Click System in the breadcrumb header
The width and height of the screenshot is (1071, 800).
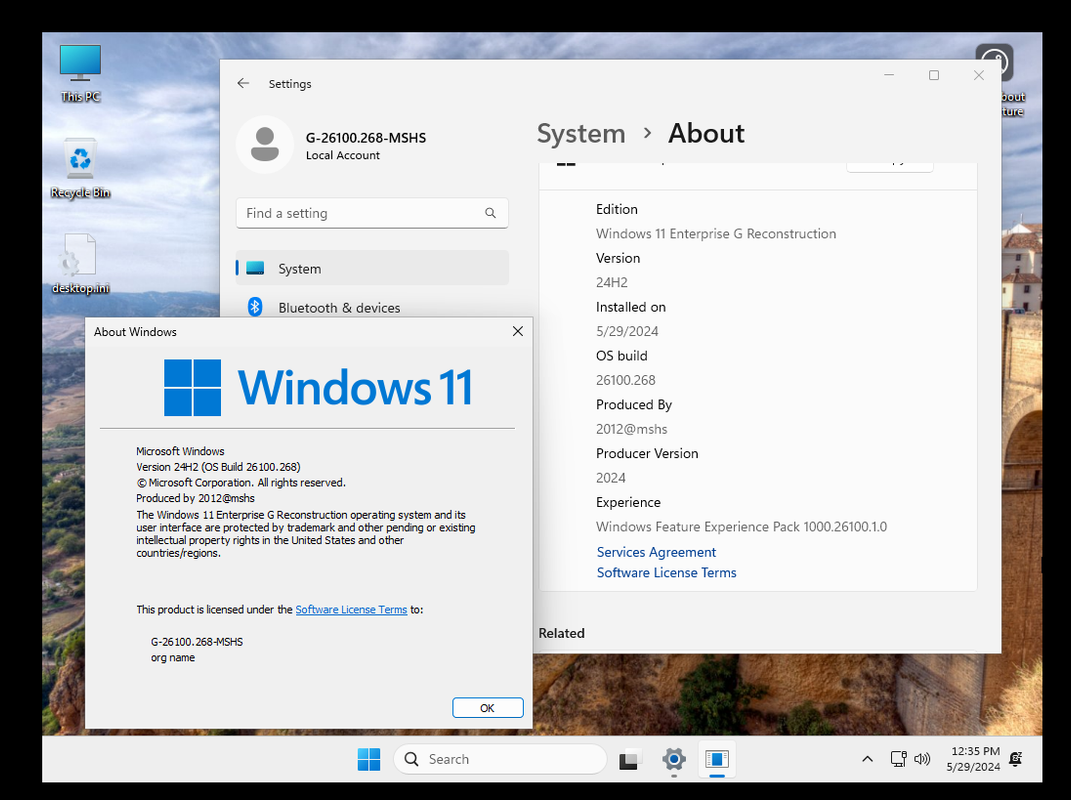tap(581, 133)
